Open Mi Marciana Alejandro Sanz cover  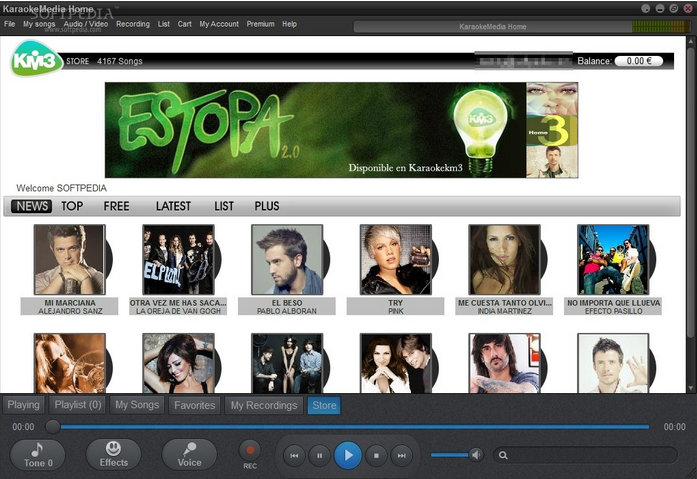coord(70,259)
